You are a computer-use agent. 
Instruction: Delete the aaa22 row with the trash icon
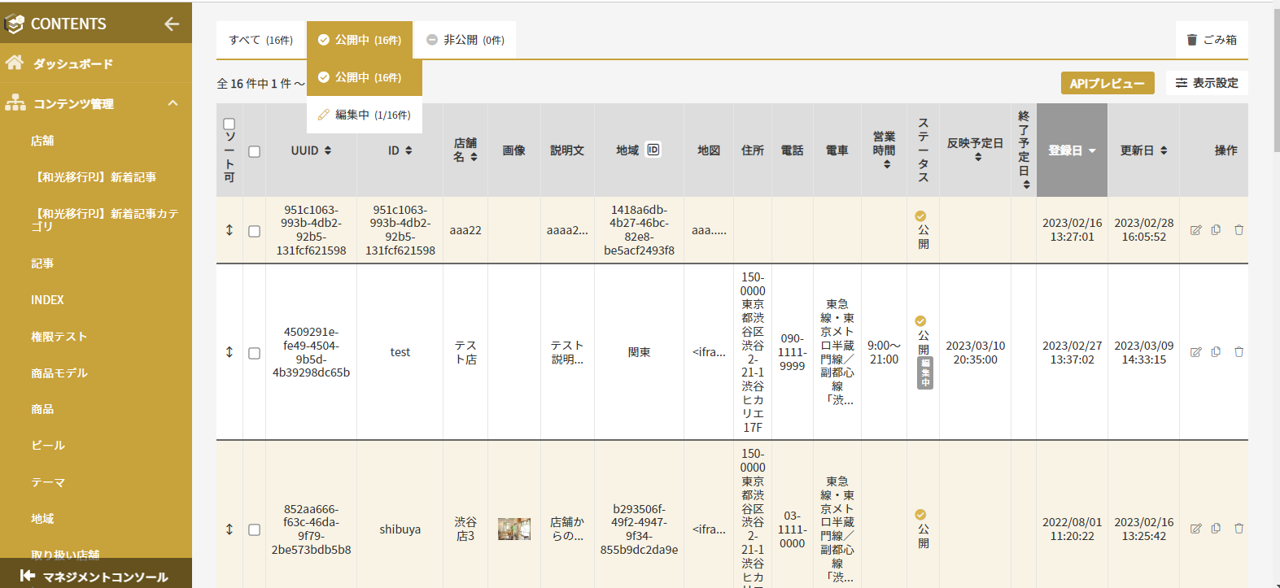pyautogui.click(x=1239, y=230)
